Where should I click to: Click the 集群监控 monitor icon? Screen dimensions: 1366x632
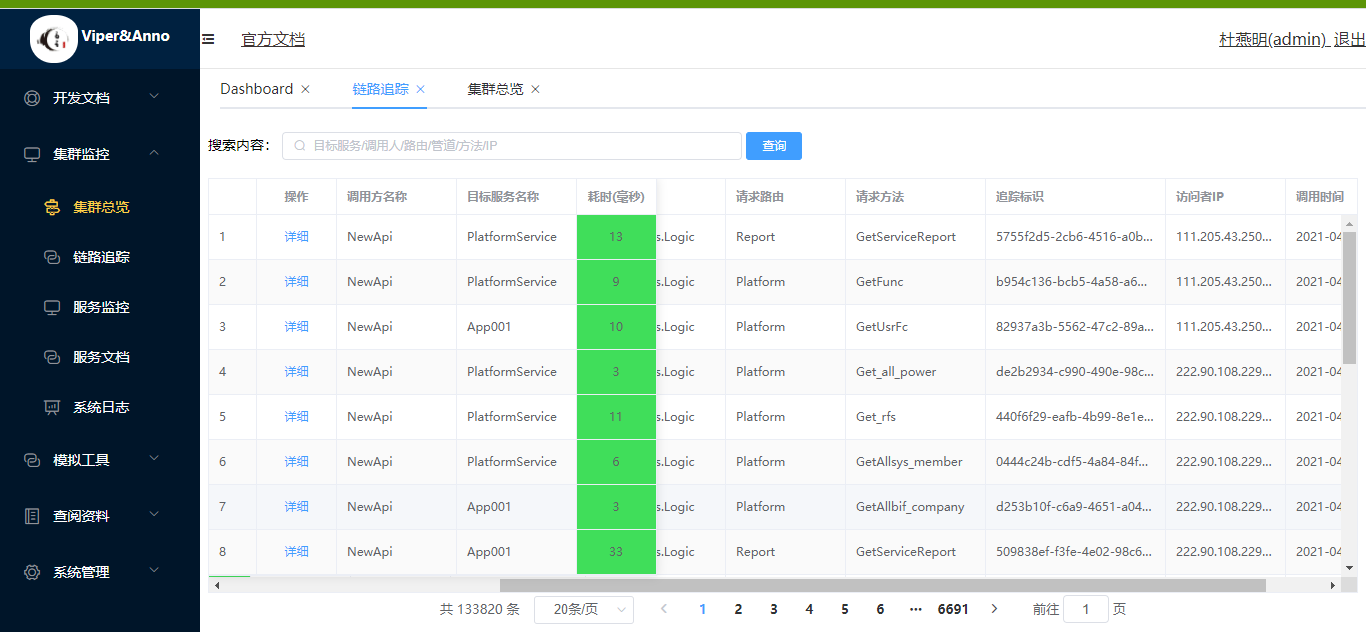pyautogui.click(x=32, y=154)
